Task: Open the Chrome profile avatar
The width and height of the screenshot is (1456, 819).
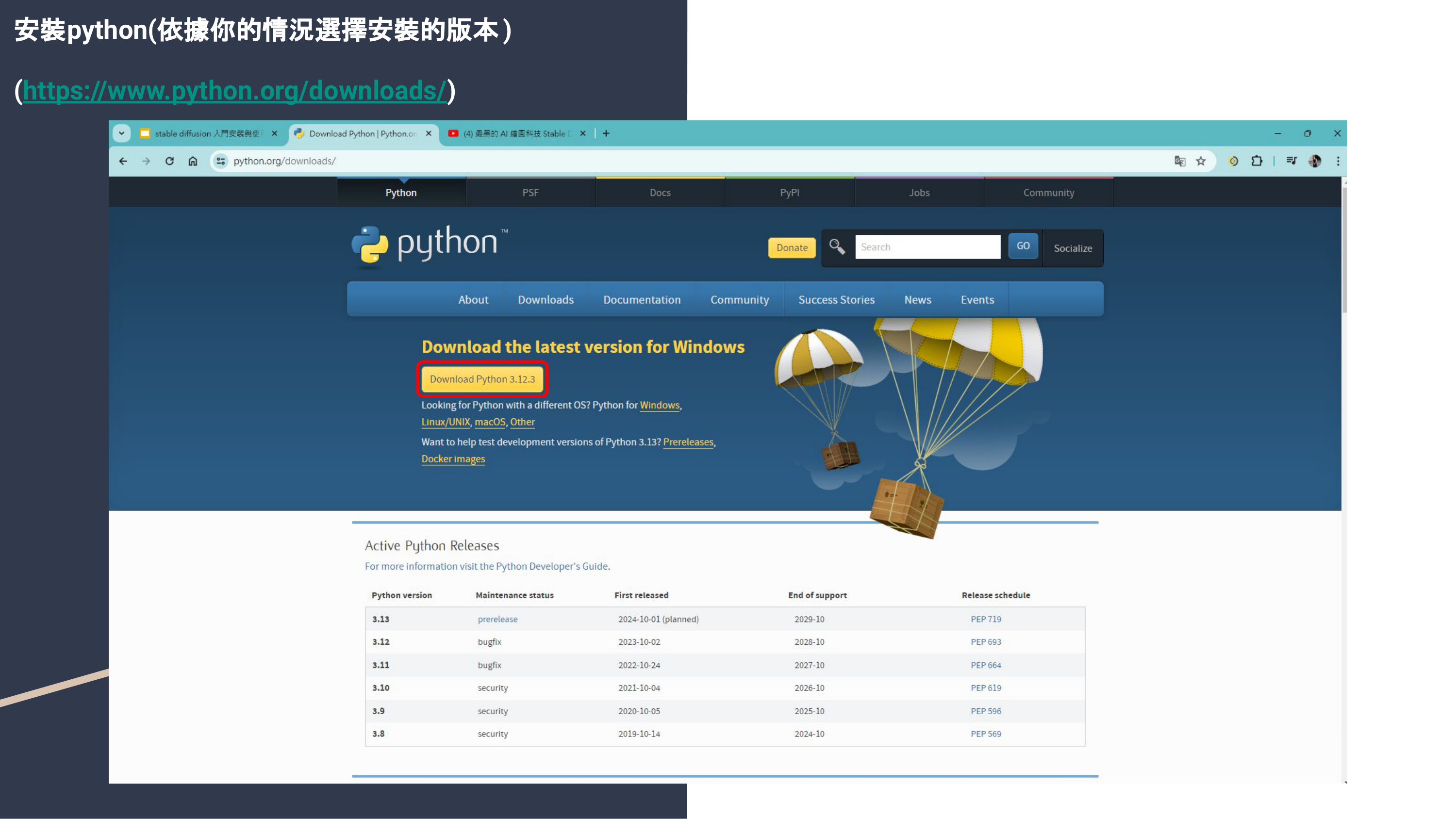Action: click(x=1315, y=161)
